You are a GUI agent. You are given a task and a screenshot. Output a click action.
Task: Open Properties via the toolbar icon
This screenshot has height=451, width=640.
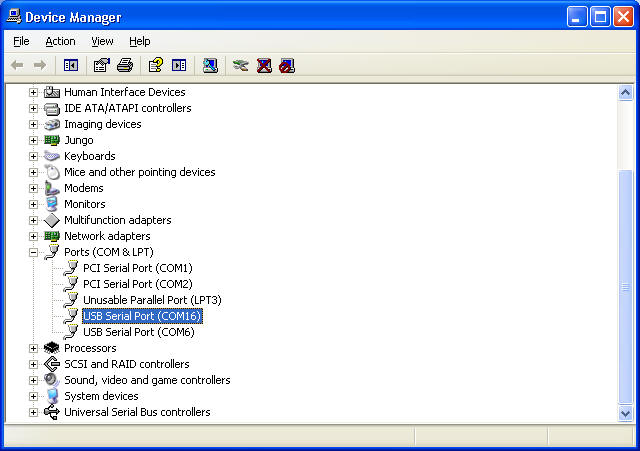pyautogui.click(x=102, y=65)
